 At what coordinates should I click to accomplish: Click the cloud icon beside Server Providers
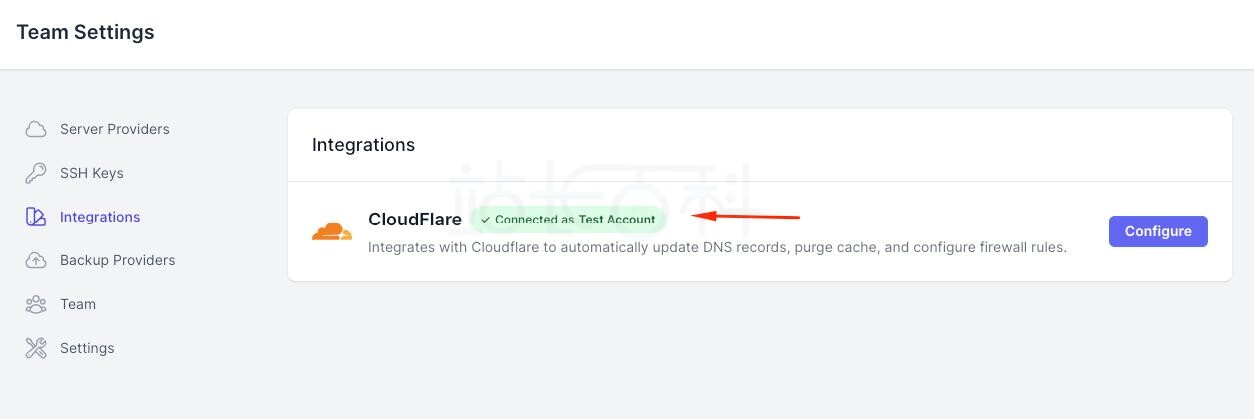(x=36, y=129)
